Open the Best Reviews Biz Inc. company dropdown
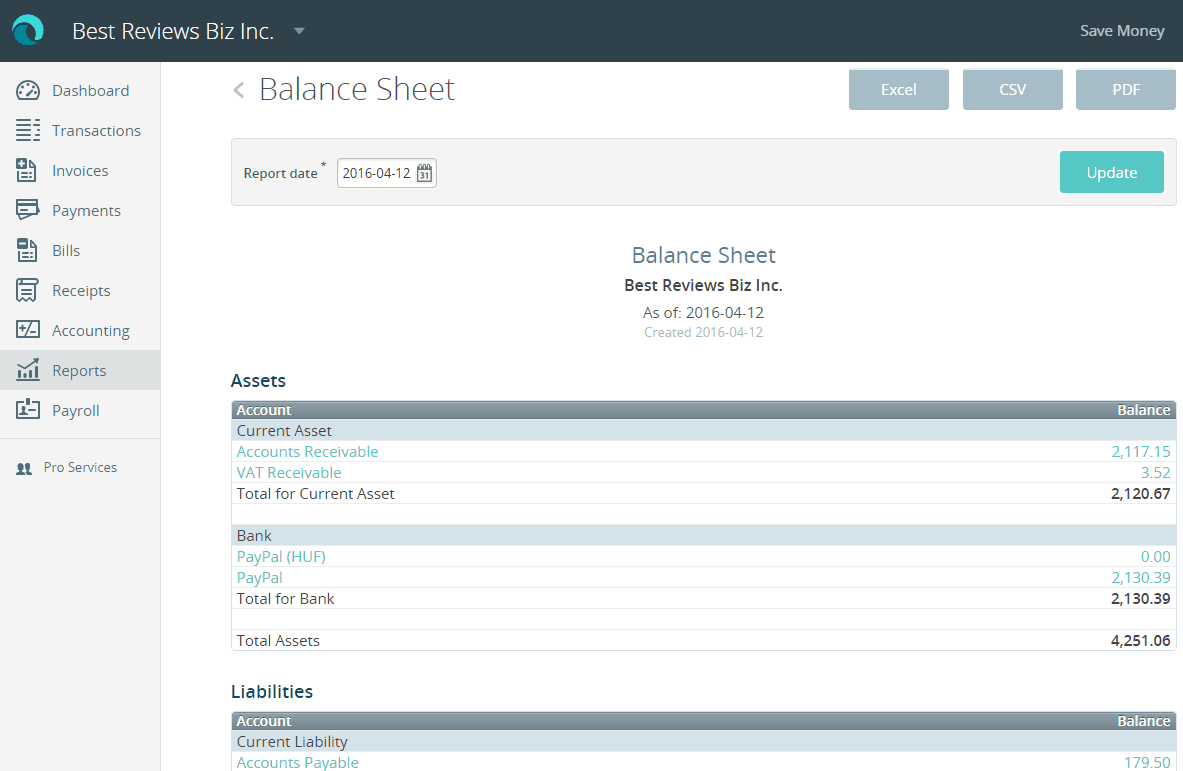 pos(173,31)
